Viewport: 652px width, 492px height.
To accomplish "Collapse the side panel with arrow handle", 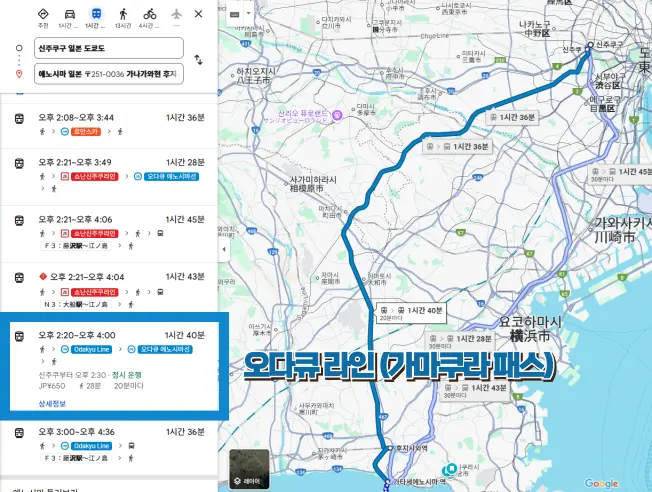I will coord(224,249).
